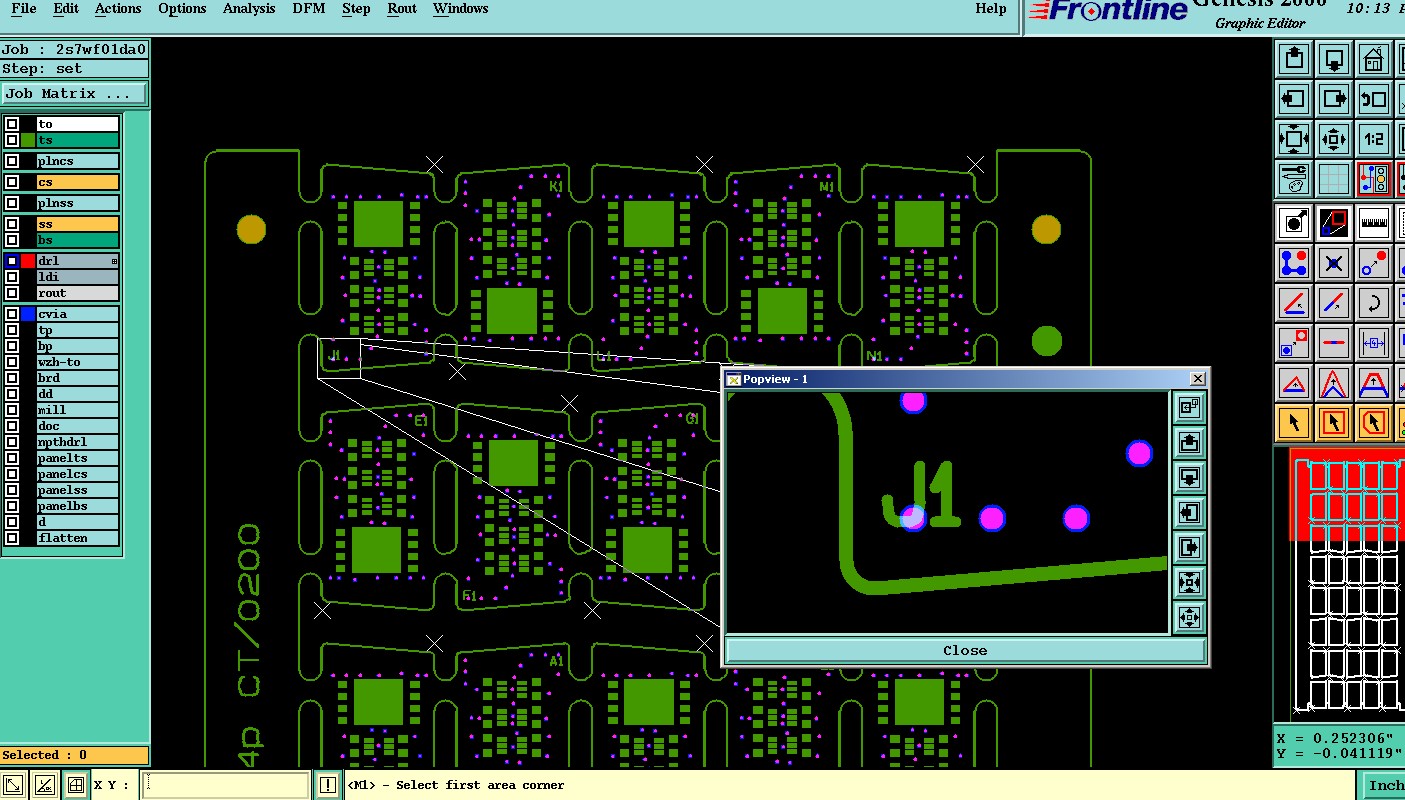
Task: Toggle the checkbox for layer to
Action: click(12, 124)
